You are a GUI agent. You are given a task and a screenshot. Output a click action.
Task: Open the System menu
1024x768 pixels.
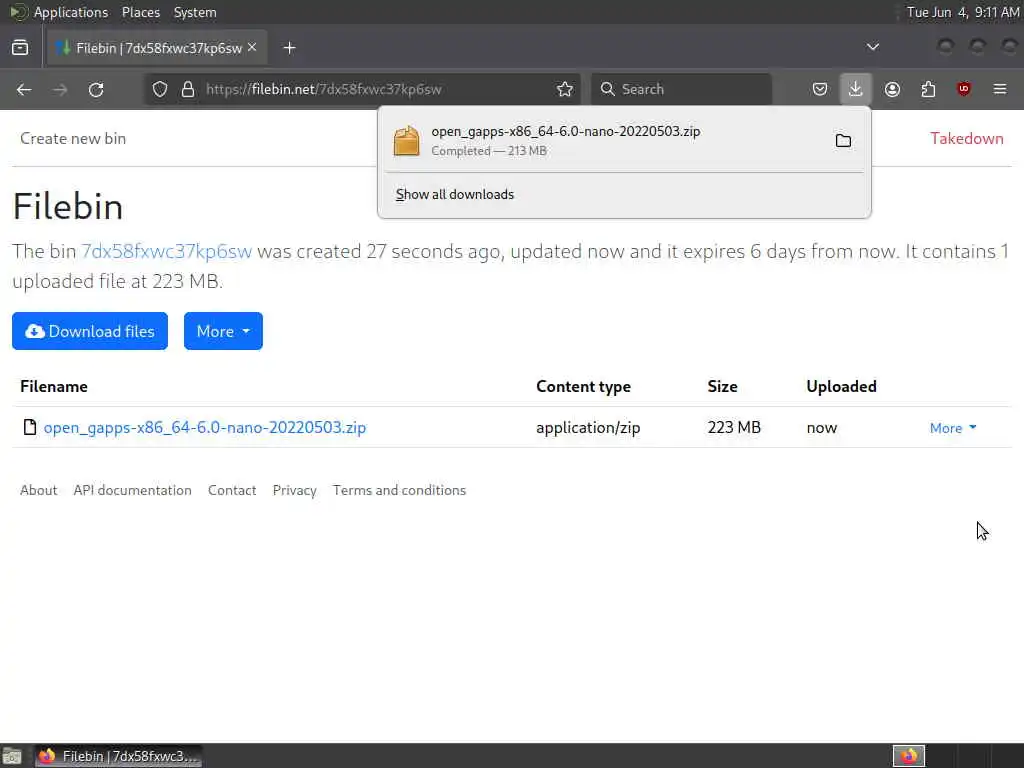195,12
